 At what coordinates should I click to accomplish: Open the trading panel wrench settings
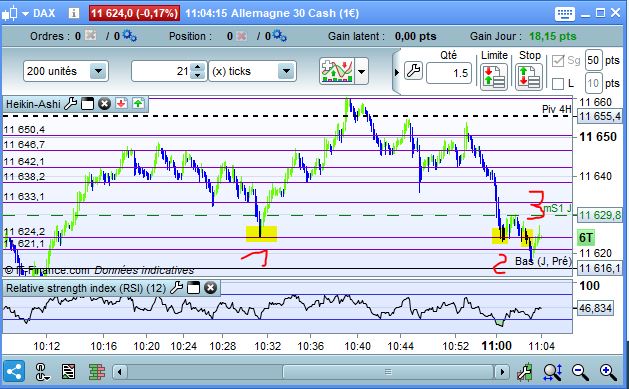(413, 71)
